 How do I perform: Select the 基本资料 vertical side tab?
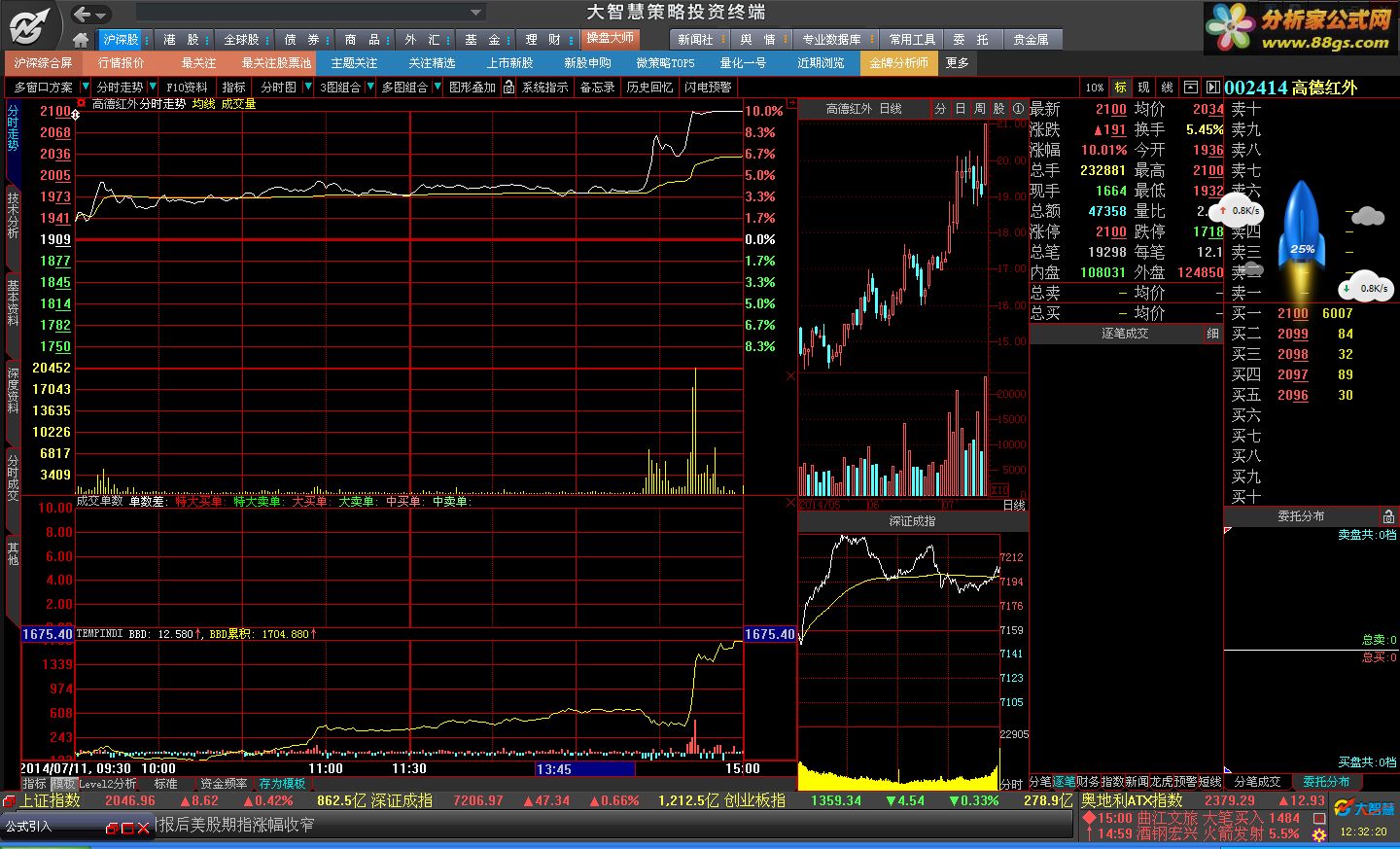(x=13, y=302)
